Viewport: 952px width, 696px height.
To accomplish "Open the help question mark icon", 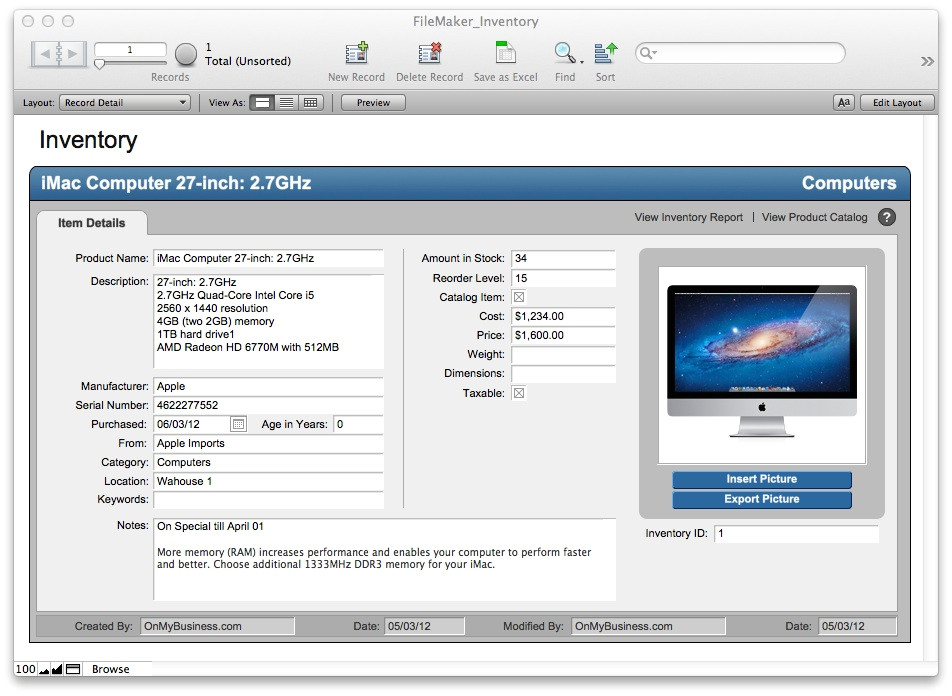I will coord(887,217).
